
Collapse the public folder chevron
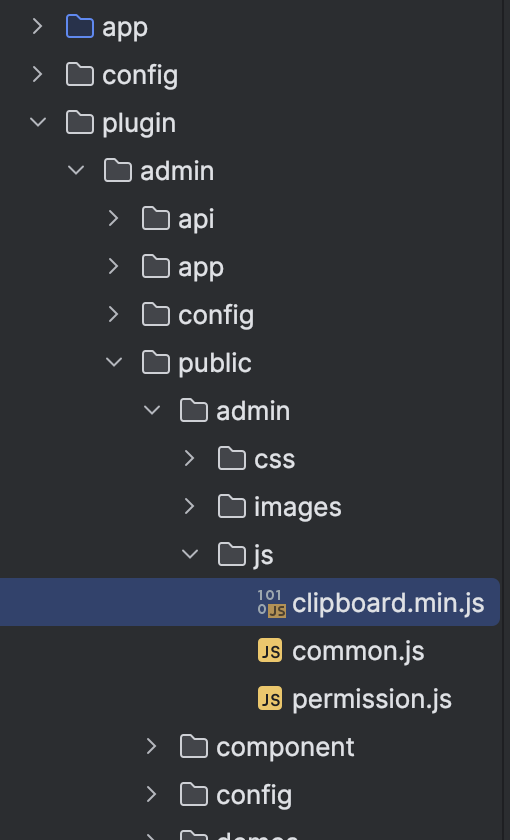114,362
